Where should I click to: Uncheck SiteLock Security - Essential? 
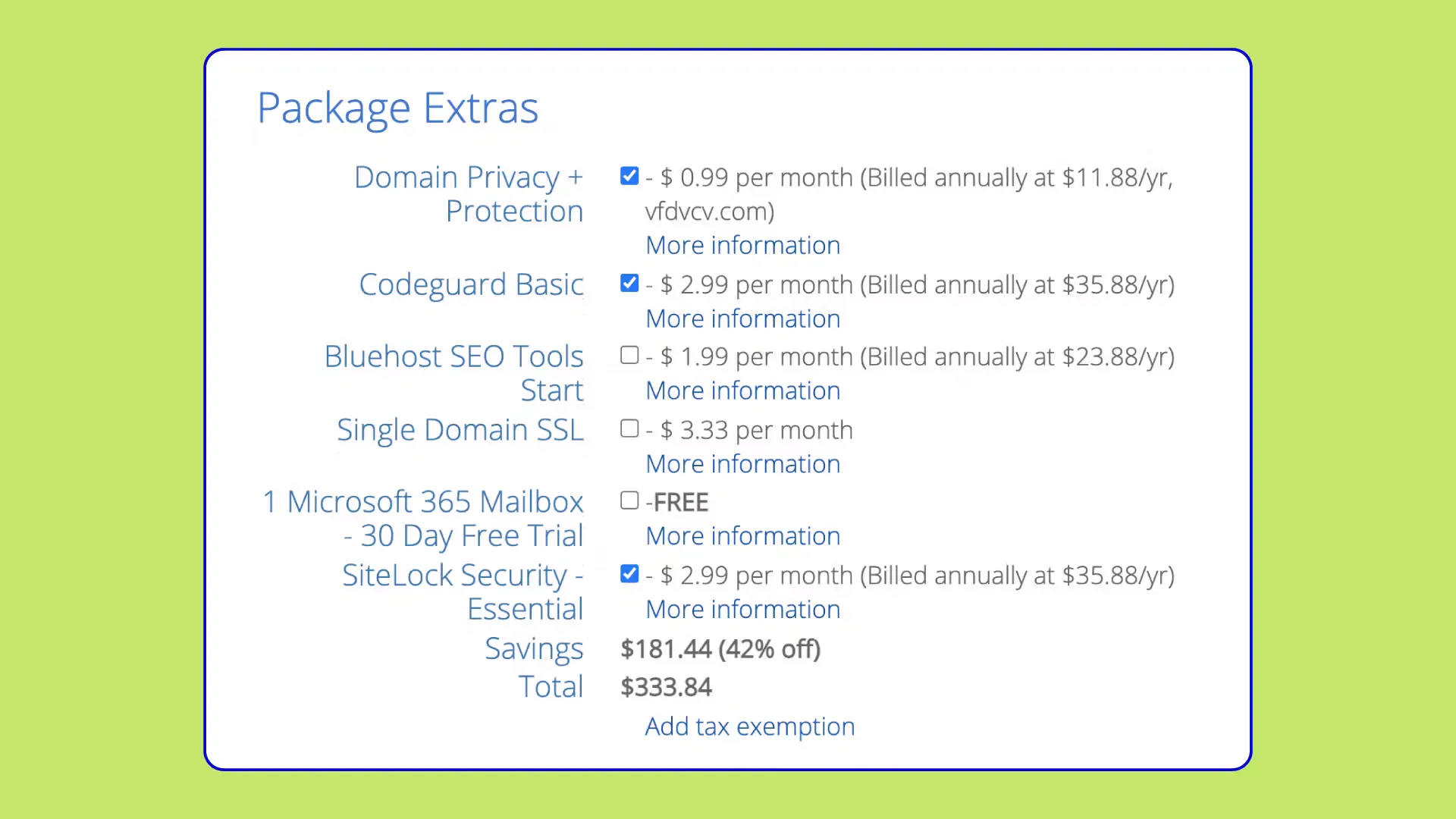629,574
